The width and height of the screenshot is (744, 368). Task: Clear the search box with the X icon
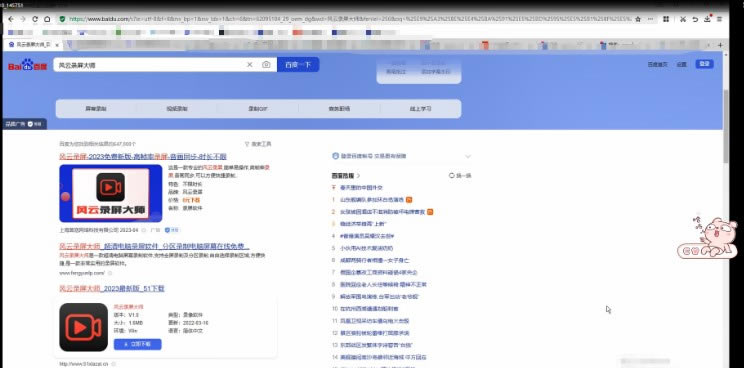[x=250, y=64]
